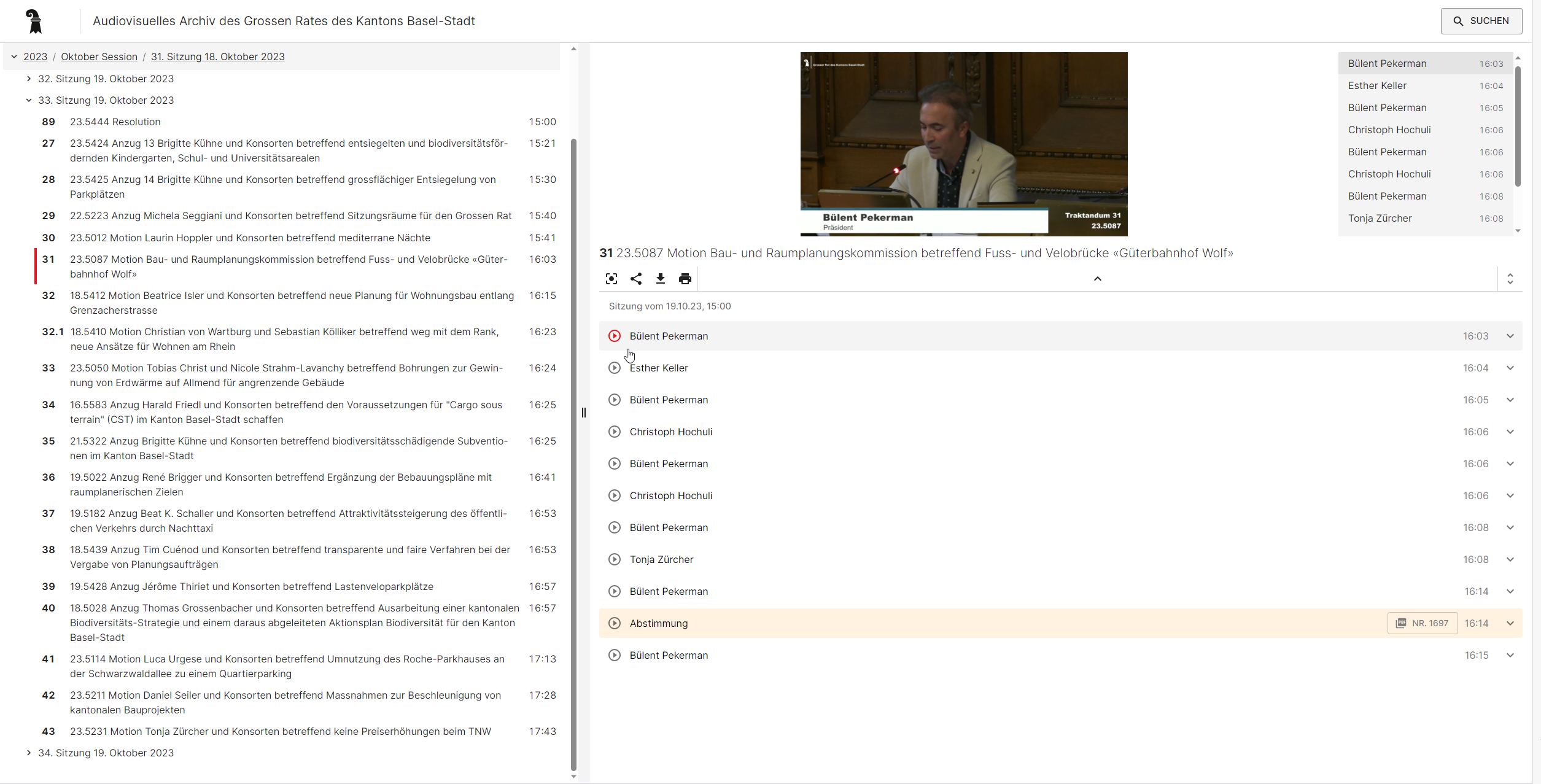
Task: Click the Basel-Stadt crest logo
Action: tap(35, 21)
